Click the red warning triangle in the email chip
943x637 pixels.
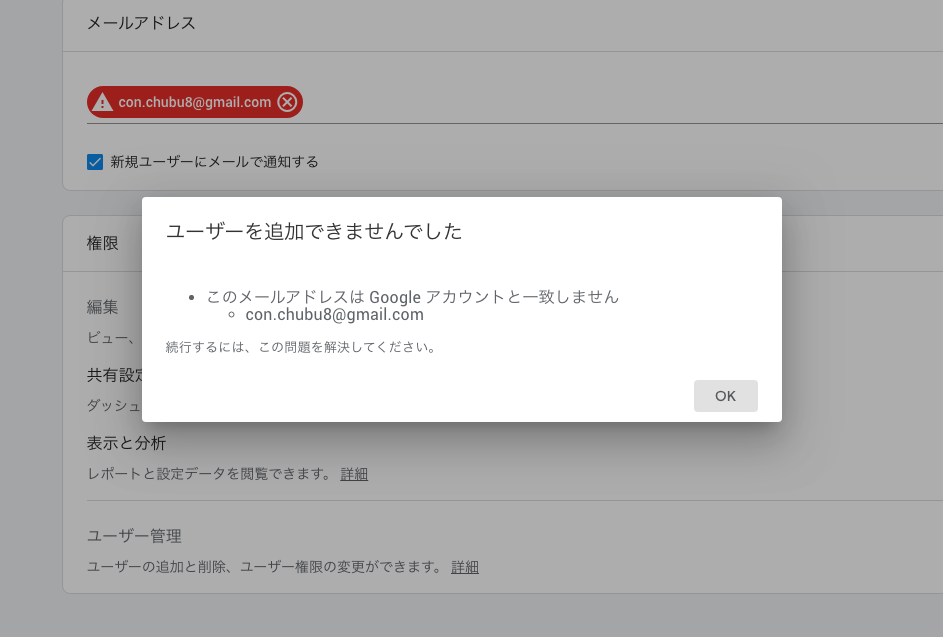[103, 102]
